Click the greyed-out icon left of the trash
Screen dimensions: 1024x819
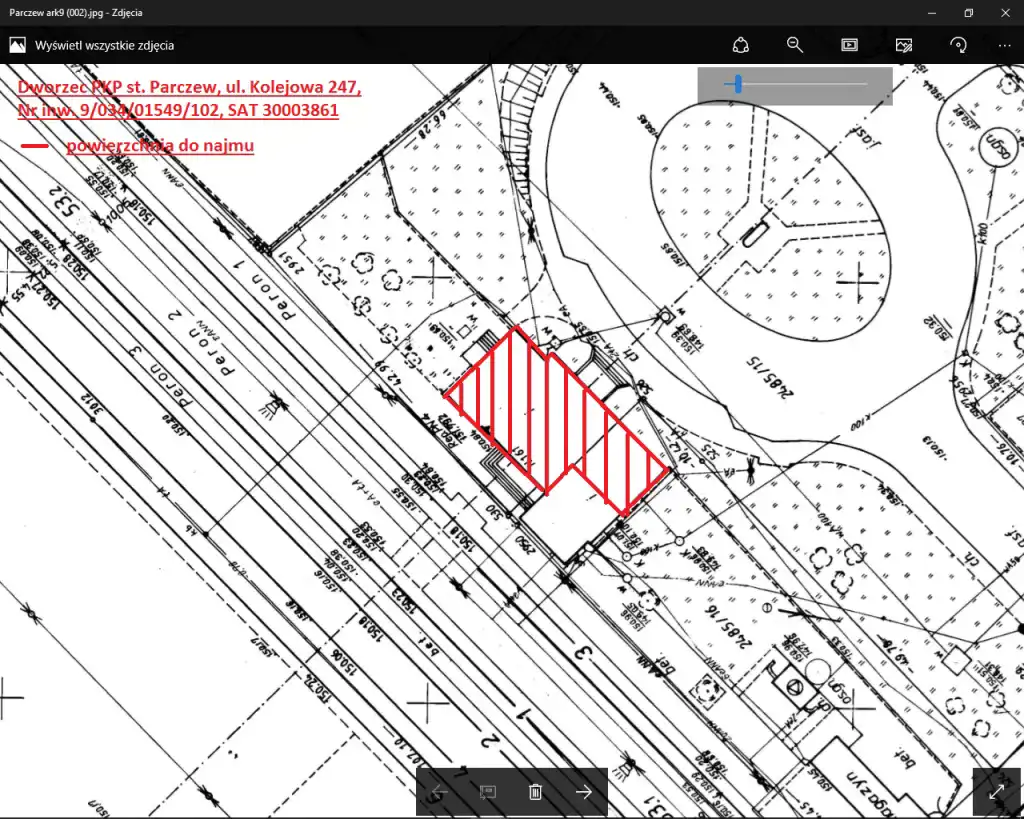pos(487,792)
